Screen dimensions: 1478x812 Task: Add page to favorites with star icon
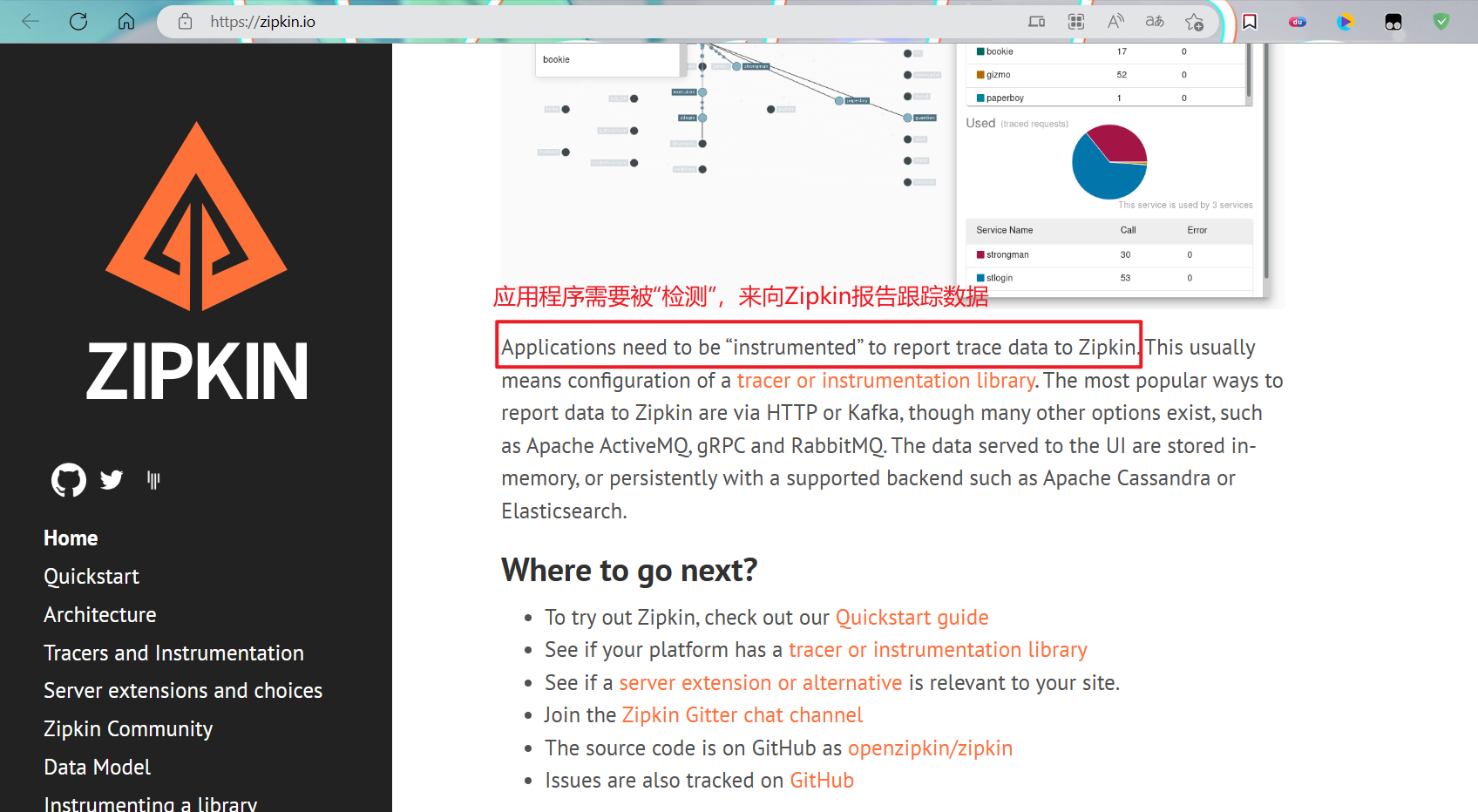click(1194, 21)
